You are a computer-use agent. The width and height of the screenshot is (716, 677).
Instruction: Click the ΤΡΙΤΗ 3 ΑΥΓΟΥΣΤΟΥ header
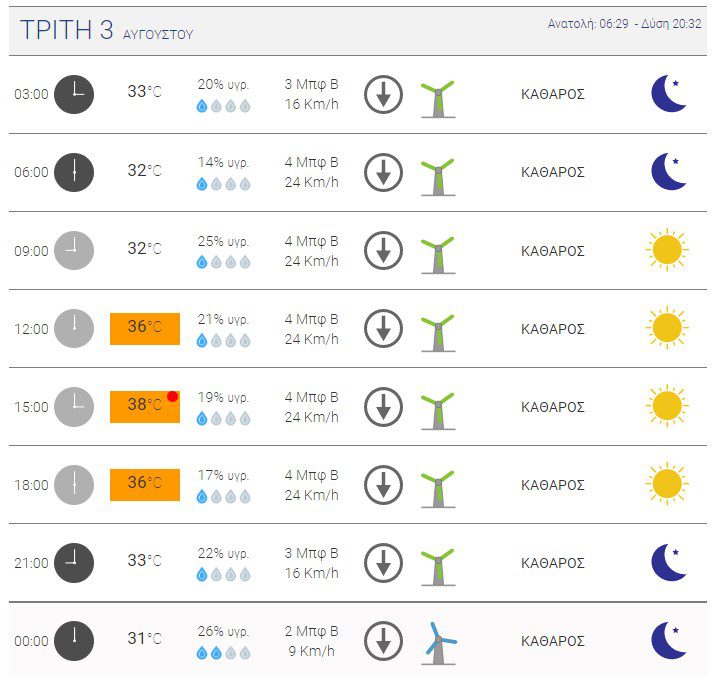[x=107, y=30]
